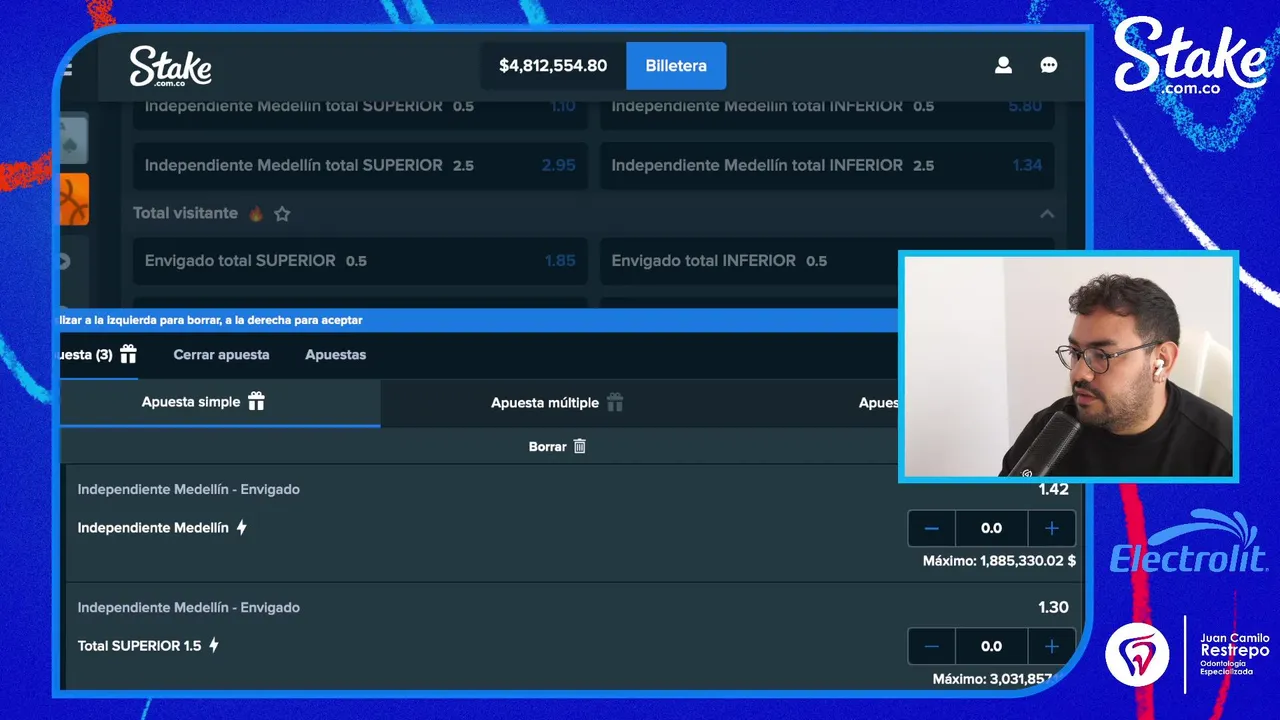
Task: Click stake input for Independiente Medellín bet
Action: [991, 528]
